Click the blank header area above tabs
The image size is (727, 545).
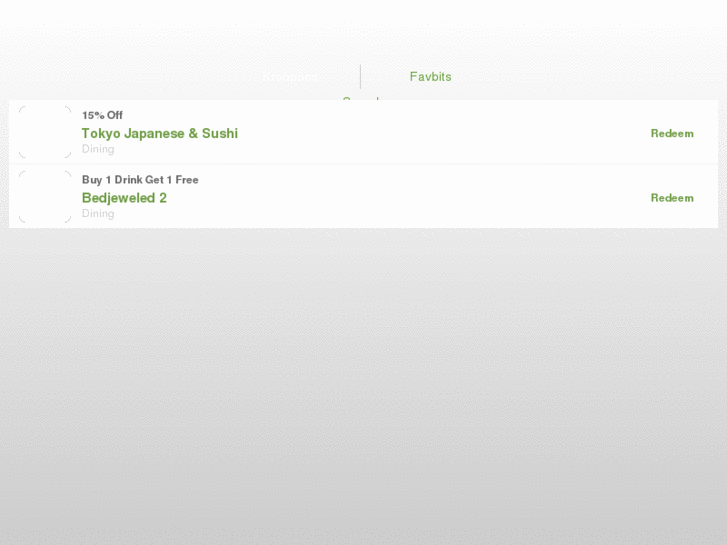pyautogui.click(x=364, y=30)
